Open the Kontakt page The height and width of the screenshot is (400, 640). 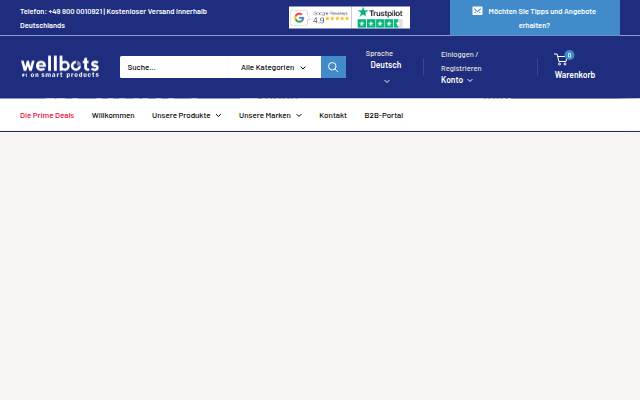333,116
